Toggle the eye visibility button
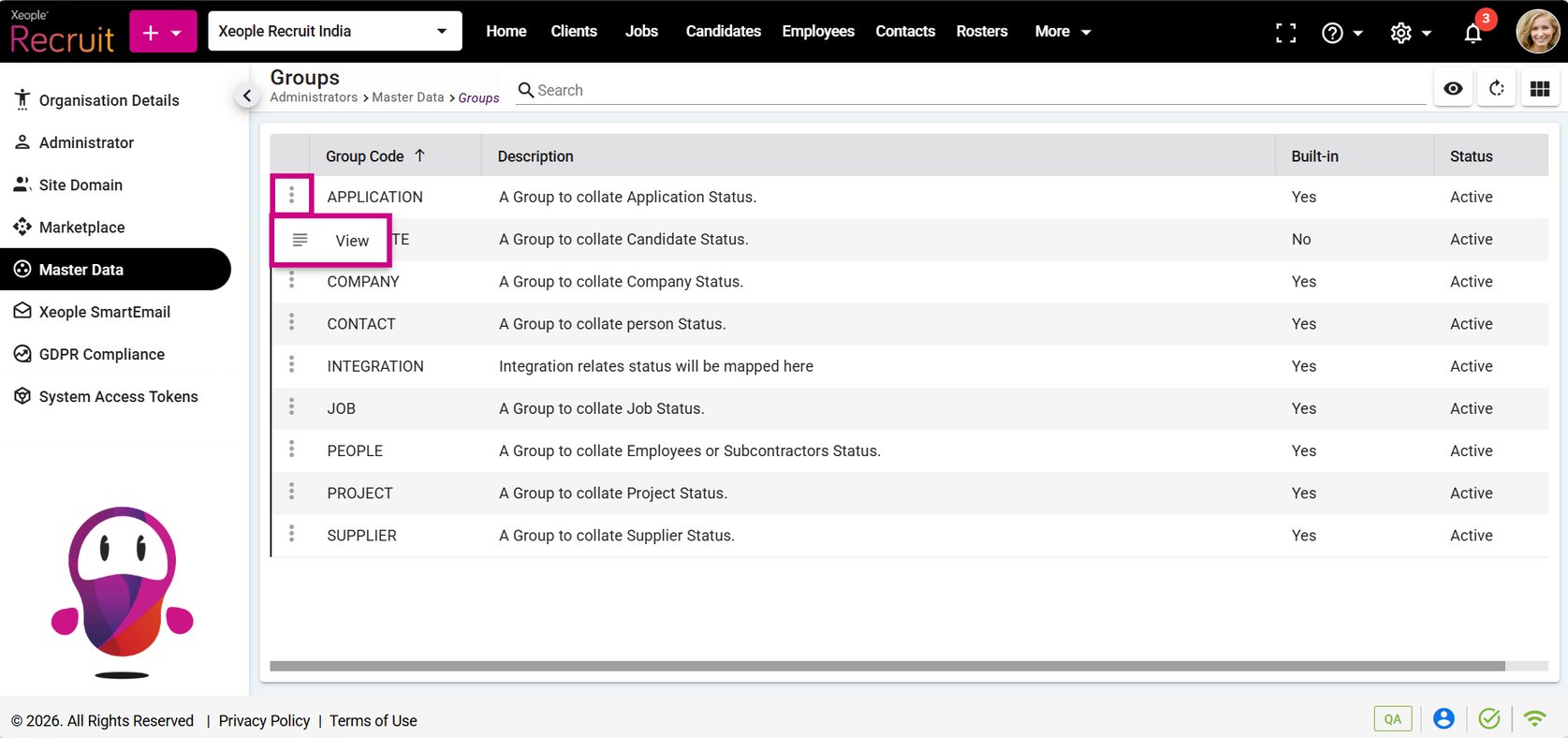 pyautogui.click(x=1453, y=88)
